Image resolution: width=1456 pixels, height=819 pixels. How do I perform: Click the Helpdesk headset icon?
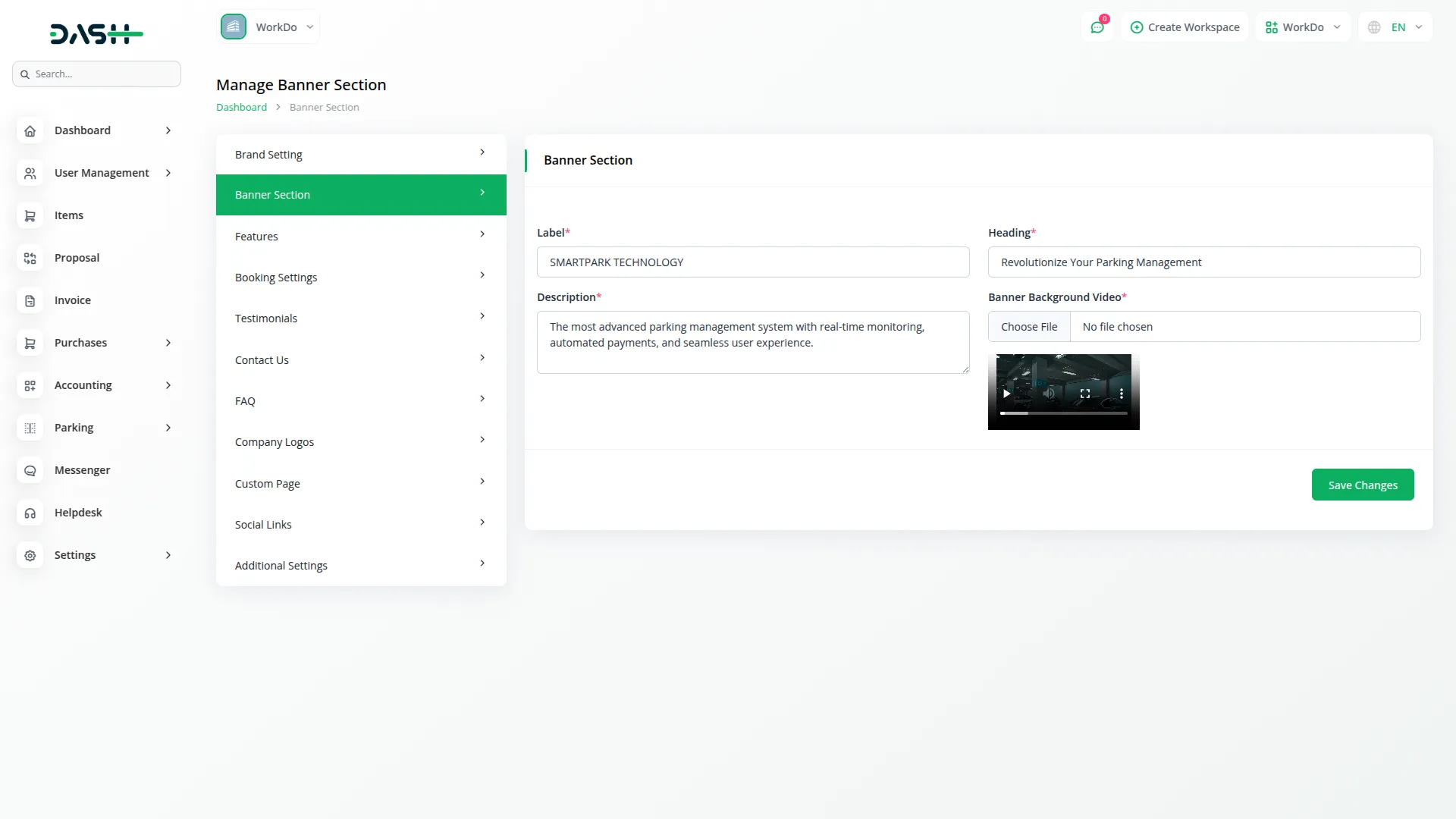[x=30, y=513]
